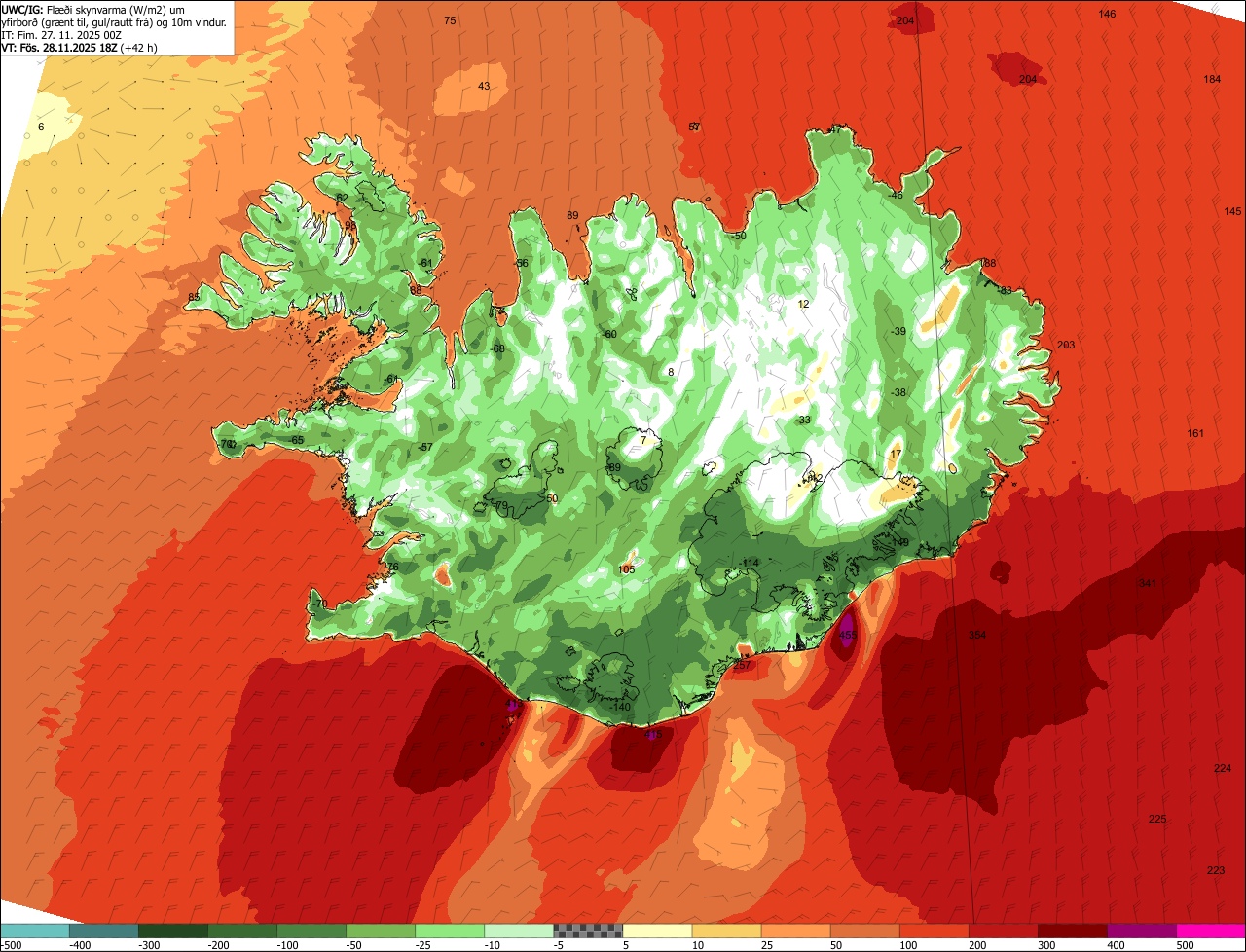Click the title line 'UWC/IG: Flæði skynvarma (W/m2) um'
The height and width of the screenshot is (952, 1246).
[93, 9]
